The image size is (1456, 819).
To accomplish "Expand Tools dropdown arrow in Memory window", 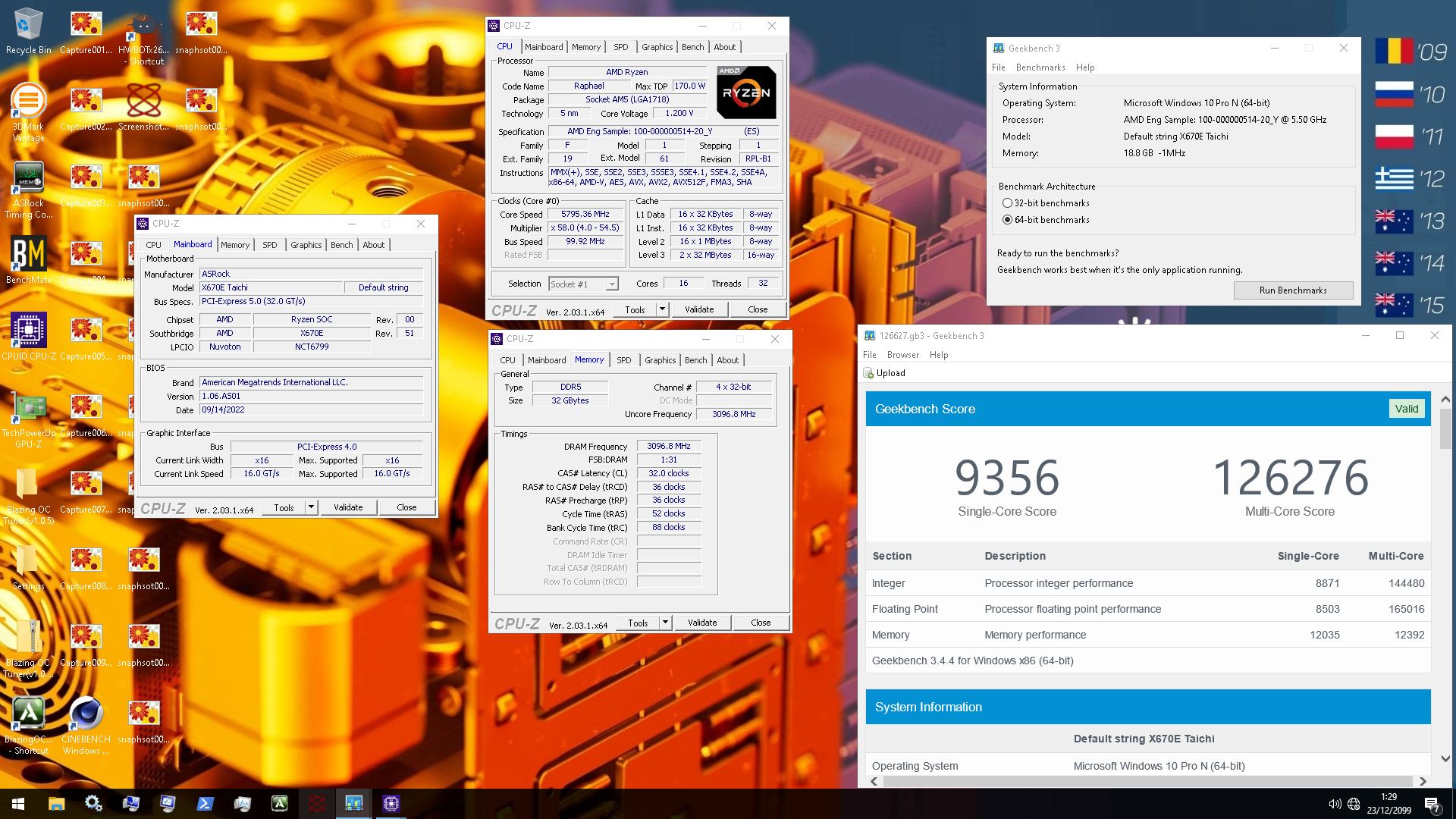I will (x=664, y=623).
